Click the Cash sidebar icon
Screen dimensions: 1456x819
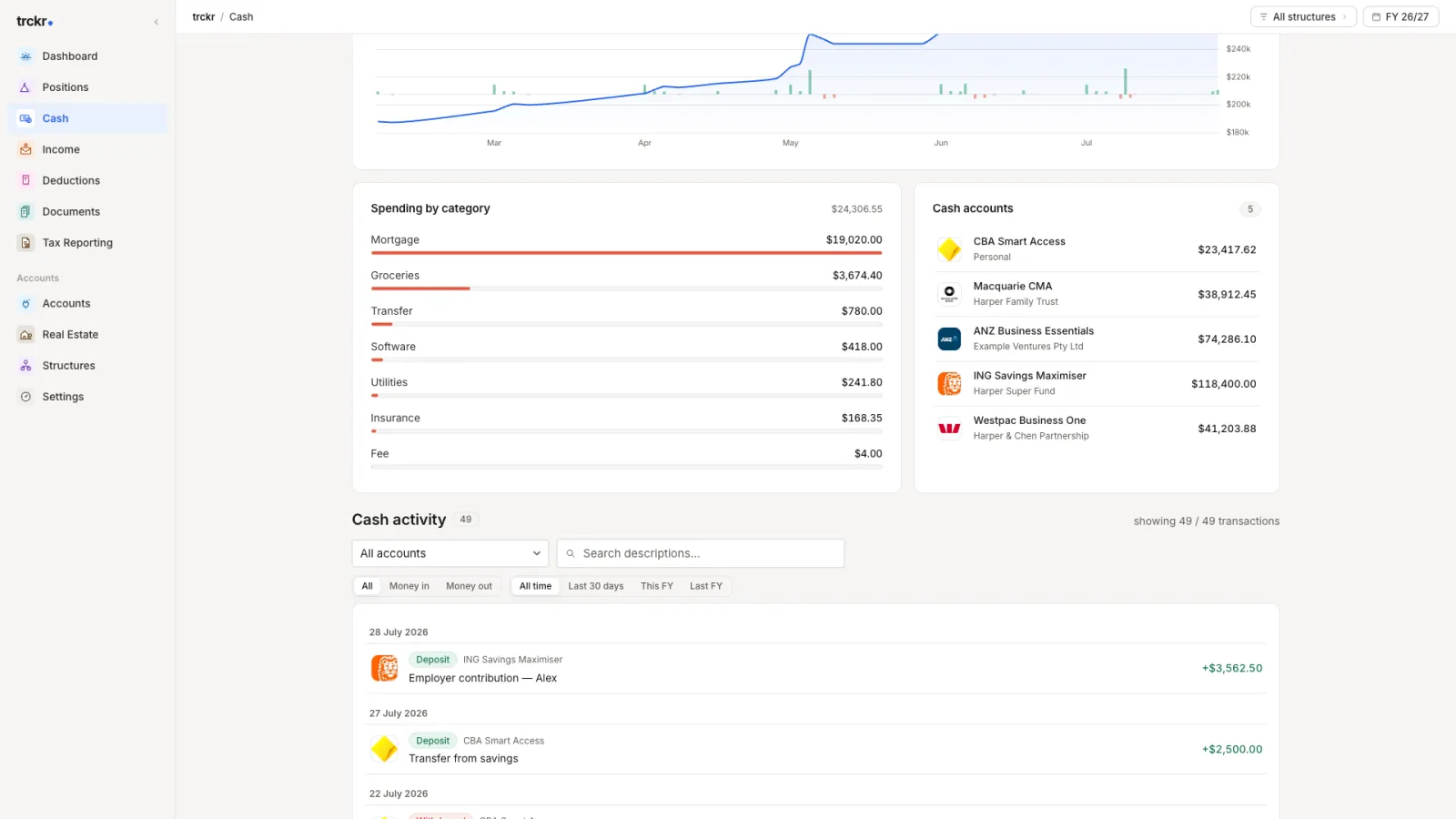tap(25, 118)
